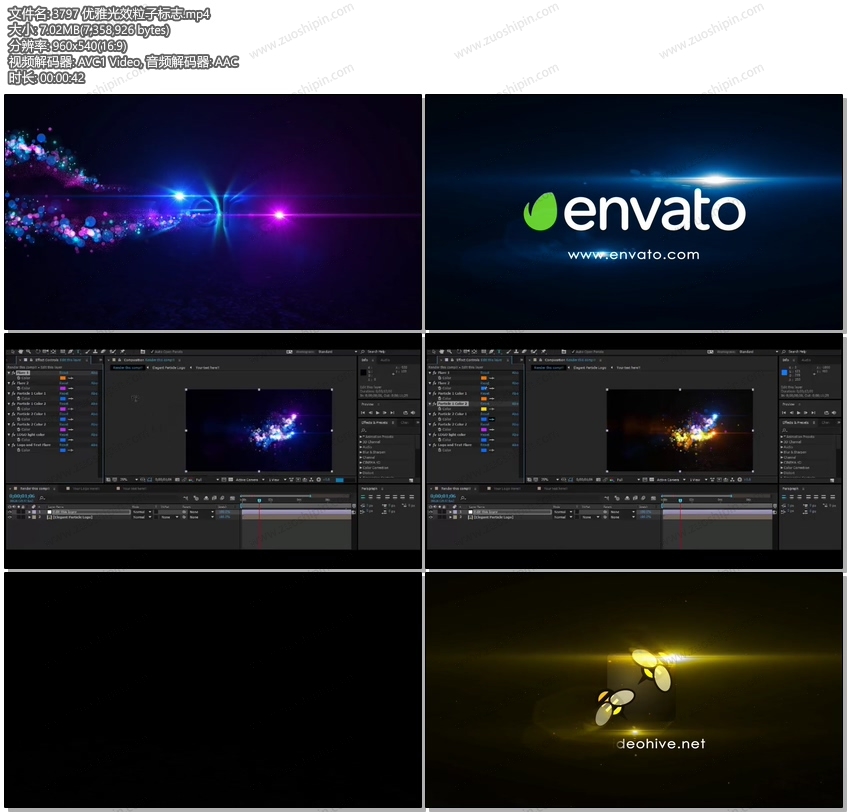Click About link for Particle 1 Color 2 in orange-particle frame

point(516,403)
